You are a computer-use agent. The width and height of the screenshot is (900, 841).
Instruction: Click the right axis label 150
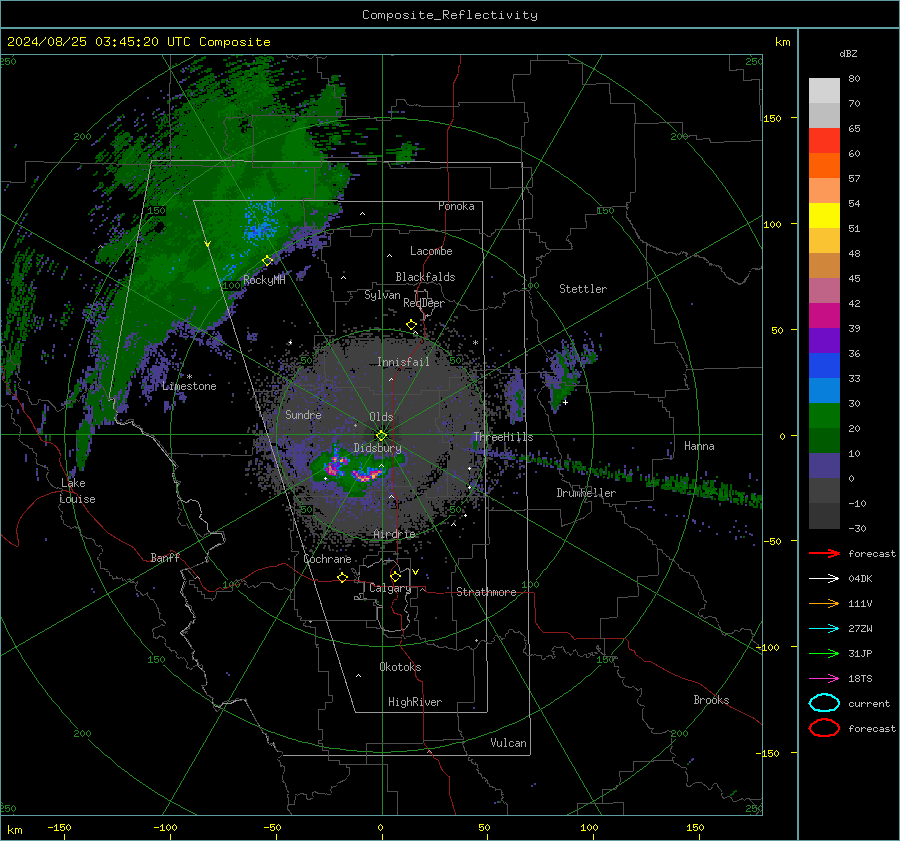coord(773,118)
